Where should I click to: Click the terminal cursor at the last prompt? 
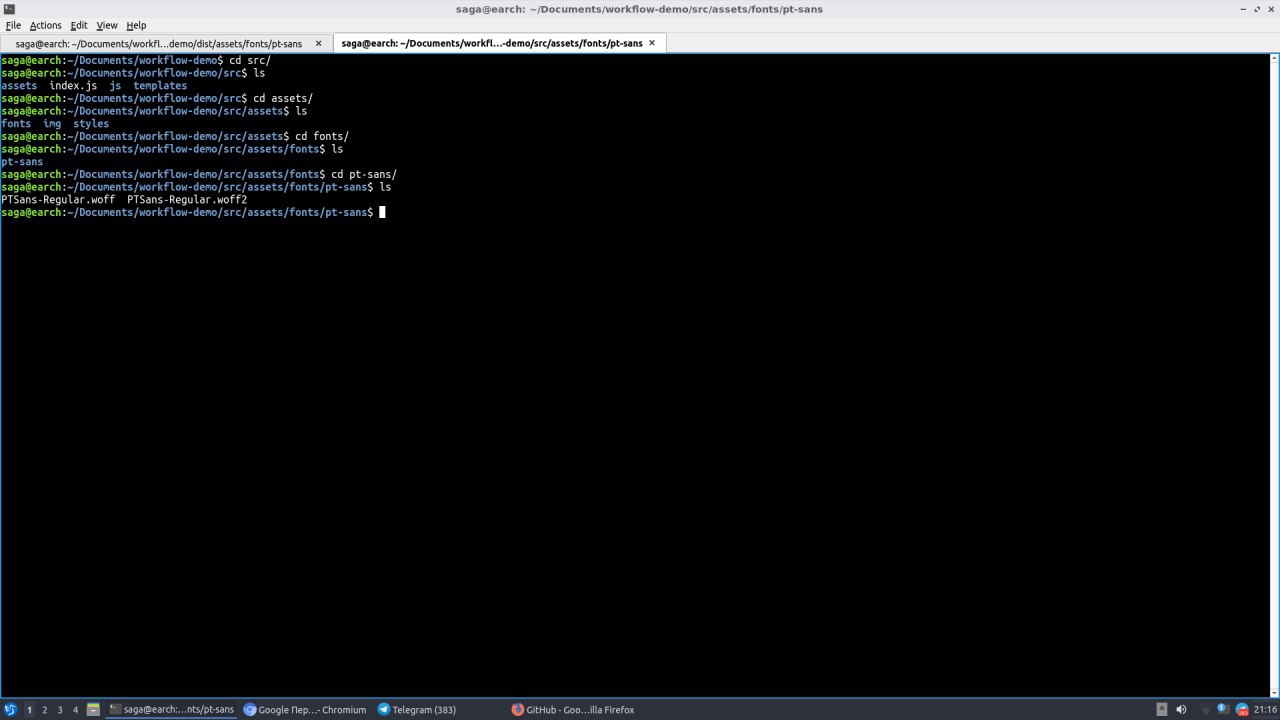point(382,212)
